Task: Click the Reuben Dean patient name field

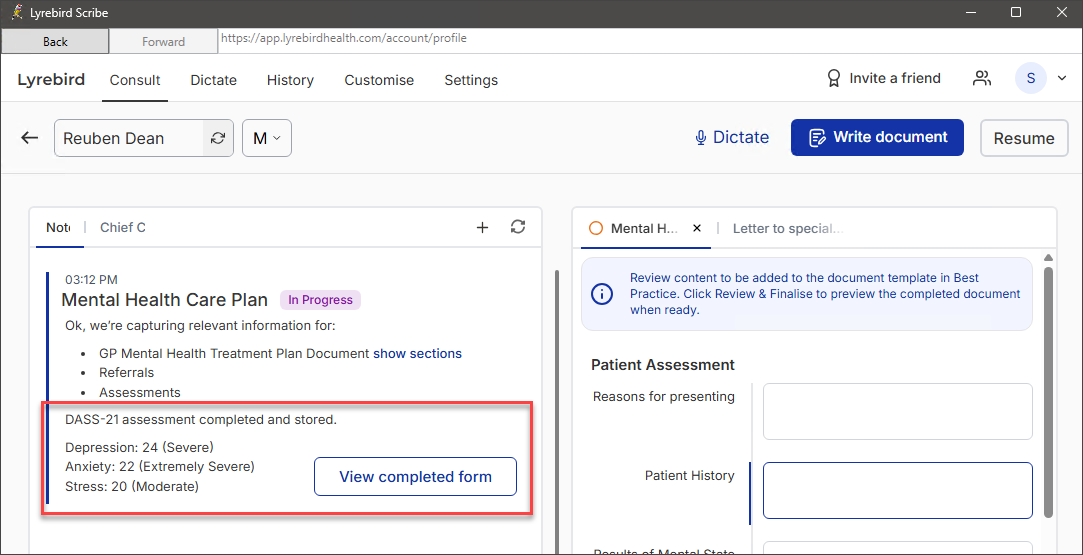Action: click(128, 138)
